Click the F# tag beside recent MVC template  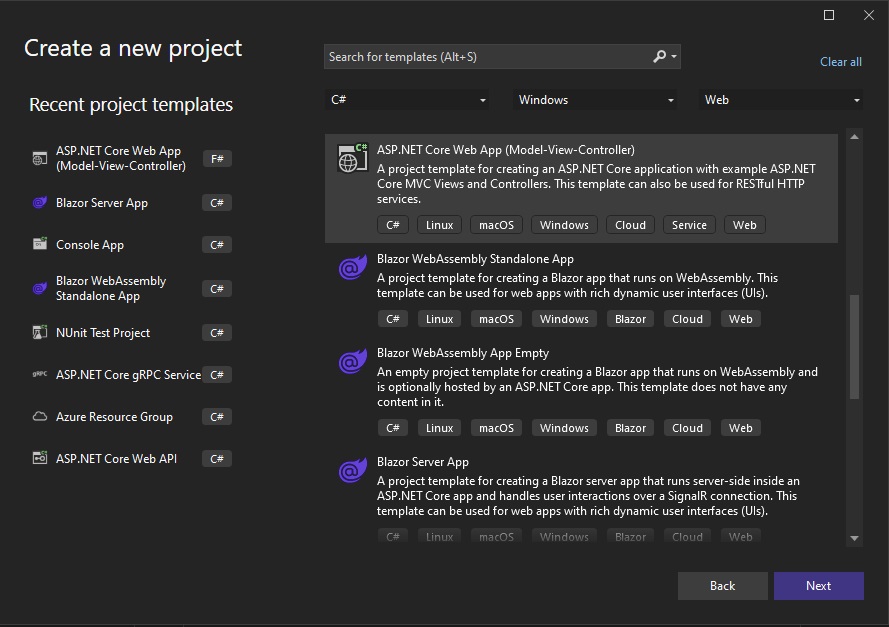(x=217, y=159)
